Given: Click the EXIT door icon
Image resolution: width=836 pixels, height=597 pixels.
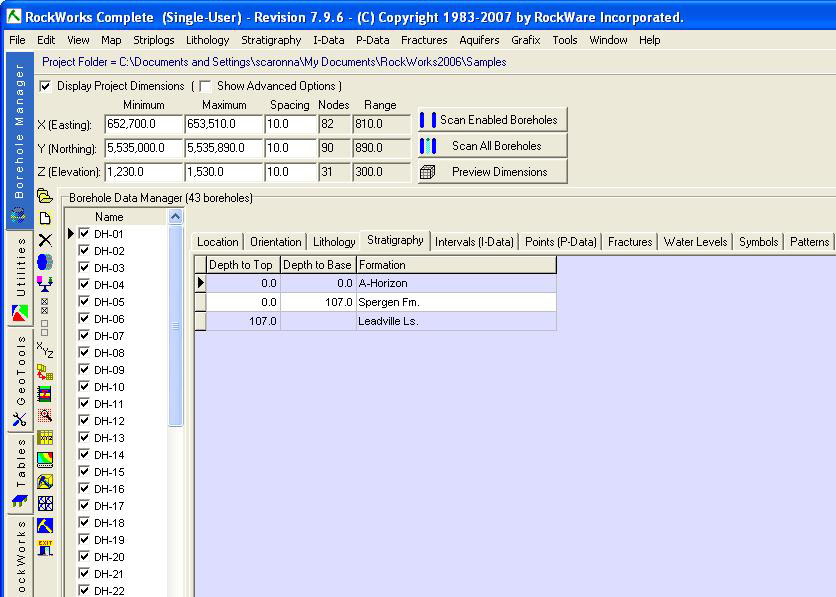Looking at the screenshot, I should pyautogui.click(x=45, y=547).
